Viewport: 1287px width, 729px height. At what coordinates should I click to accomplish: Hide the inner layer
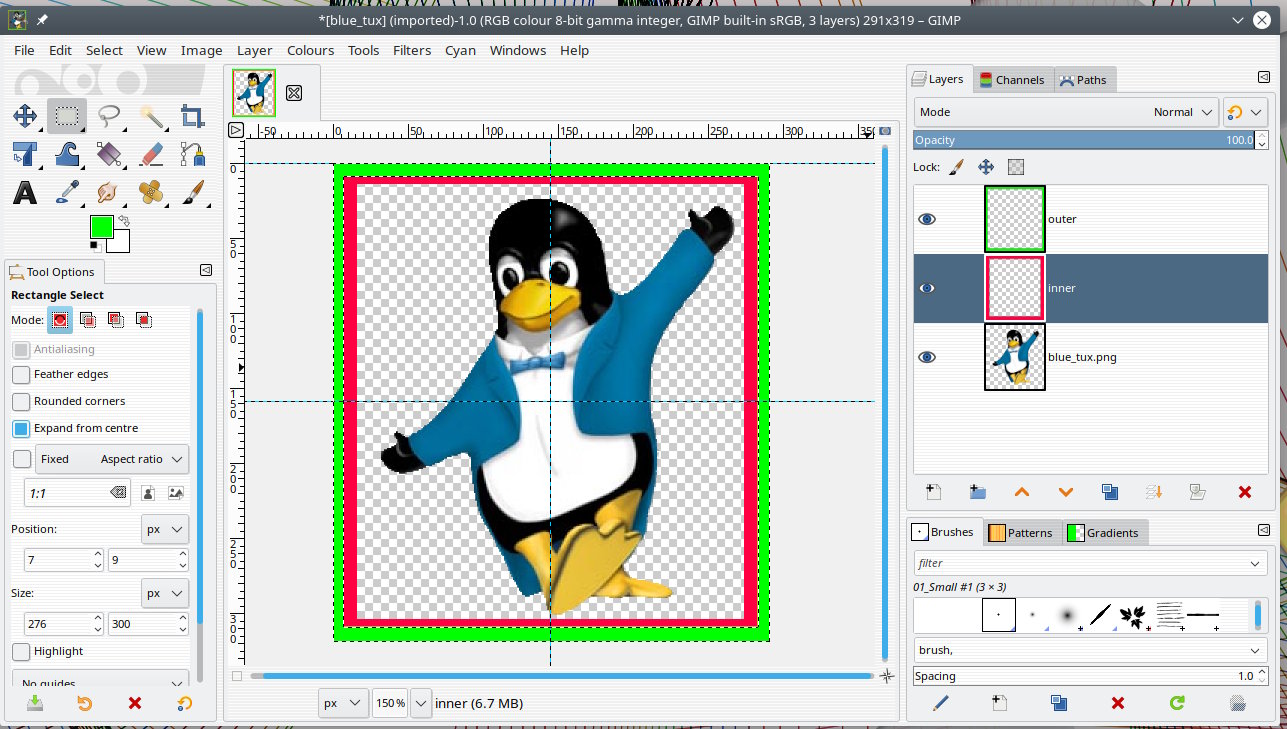tap(927, 288)
